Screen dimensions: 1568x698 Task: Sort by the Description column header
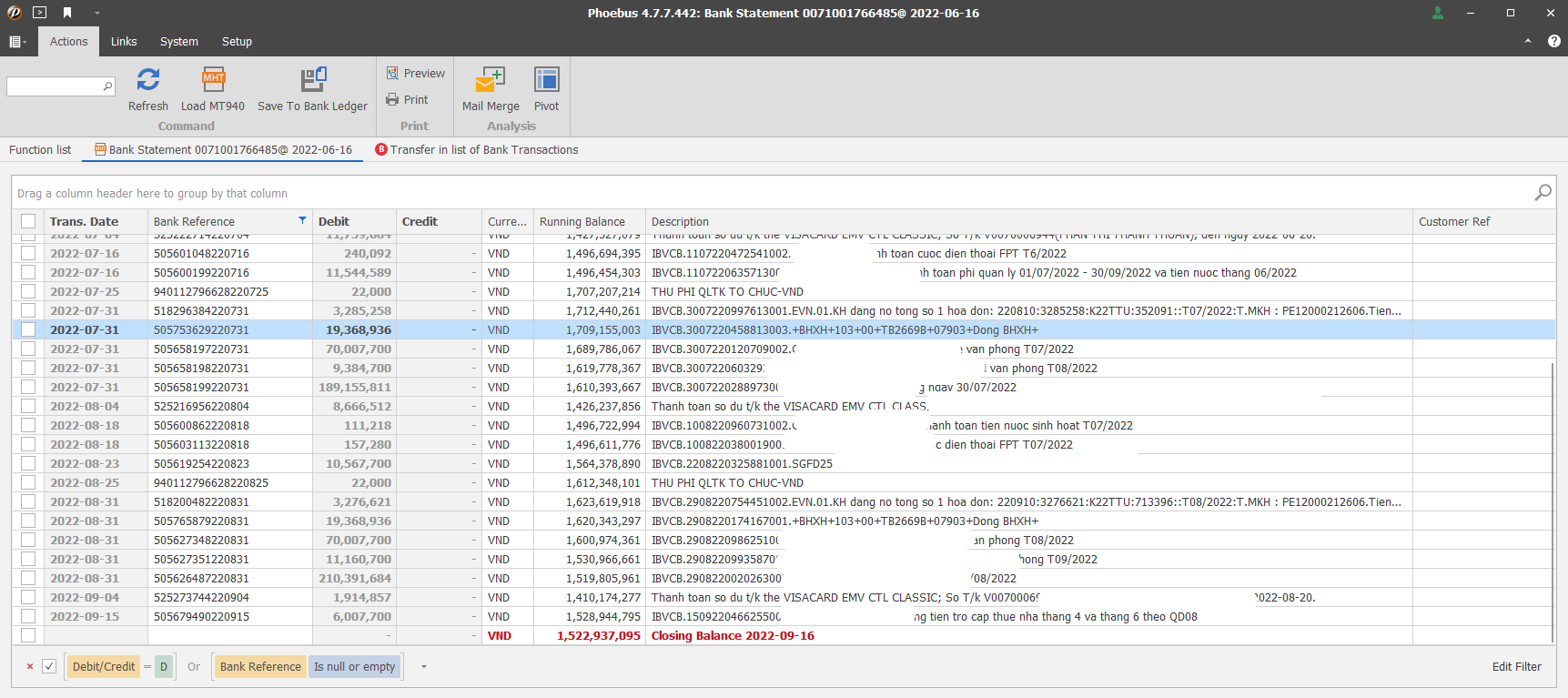coord(1028,221)
